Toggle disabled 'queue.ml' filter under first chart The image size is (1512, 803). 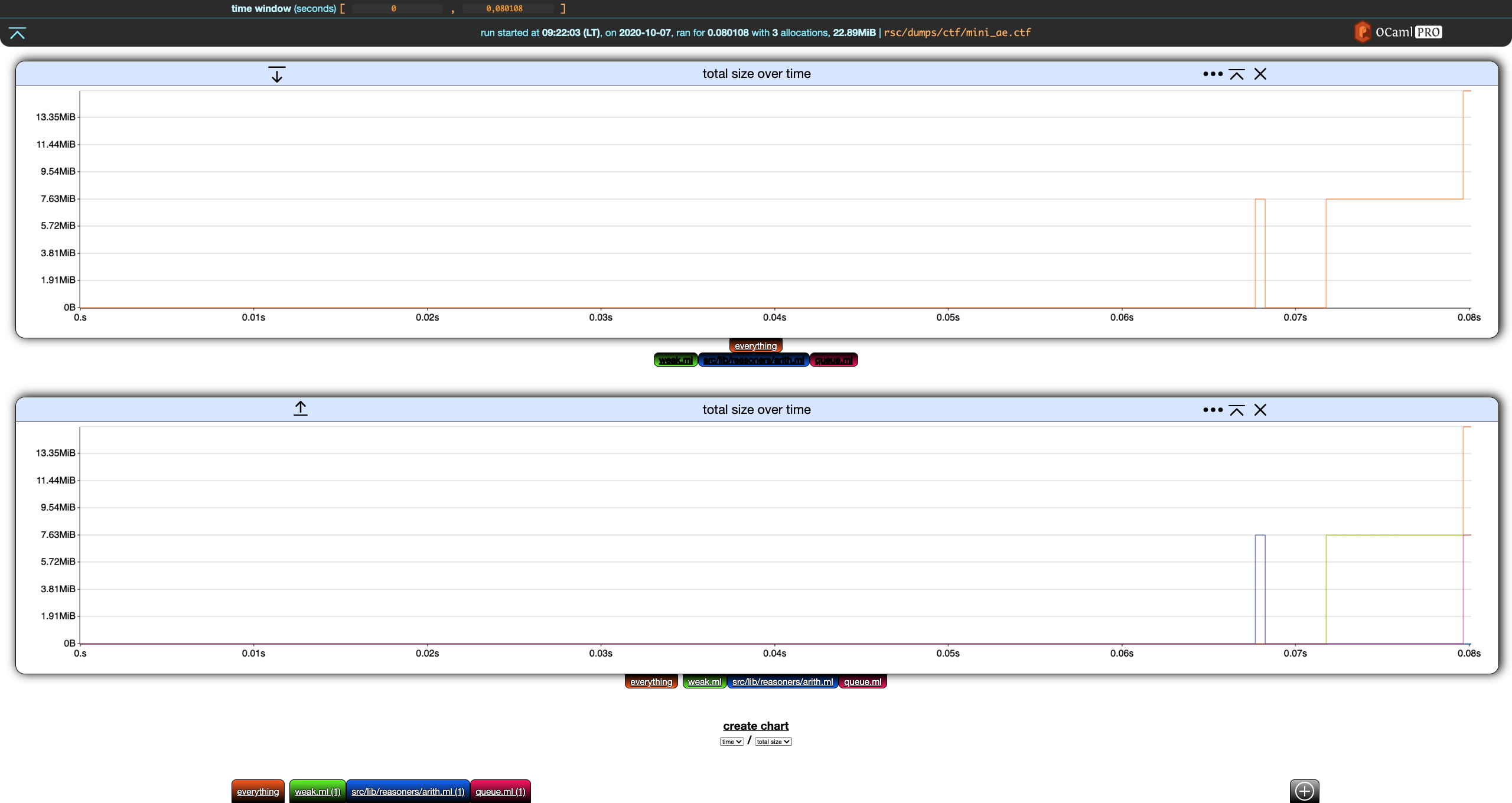point(833,360)
